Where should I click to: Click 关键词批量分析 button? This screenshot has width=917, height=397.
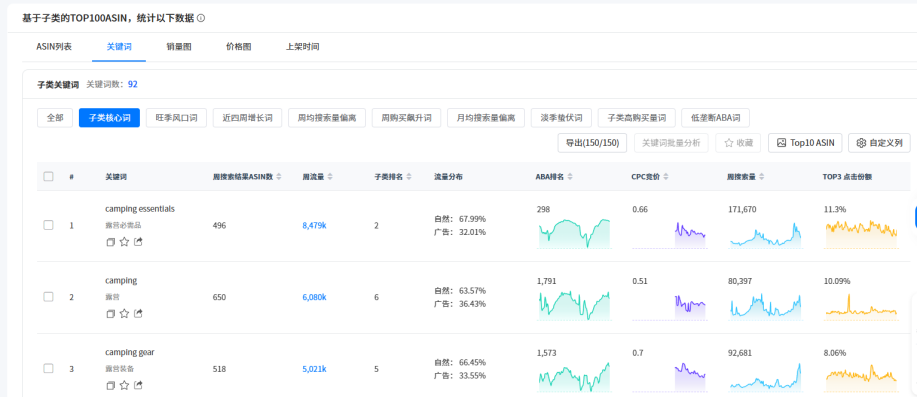(x=671, y=143)
